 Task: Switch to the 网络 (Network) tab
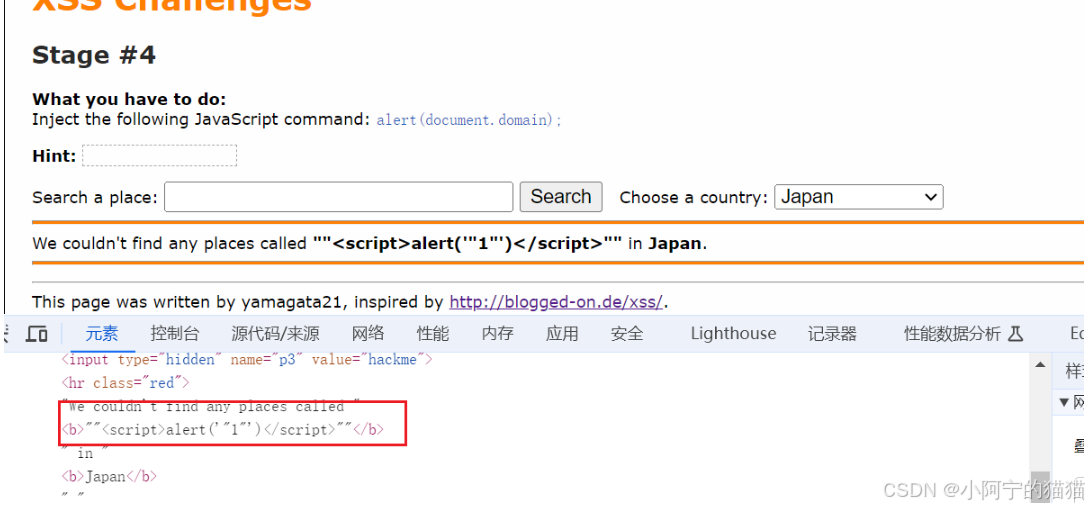(x=368, y=334)
